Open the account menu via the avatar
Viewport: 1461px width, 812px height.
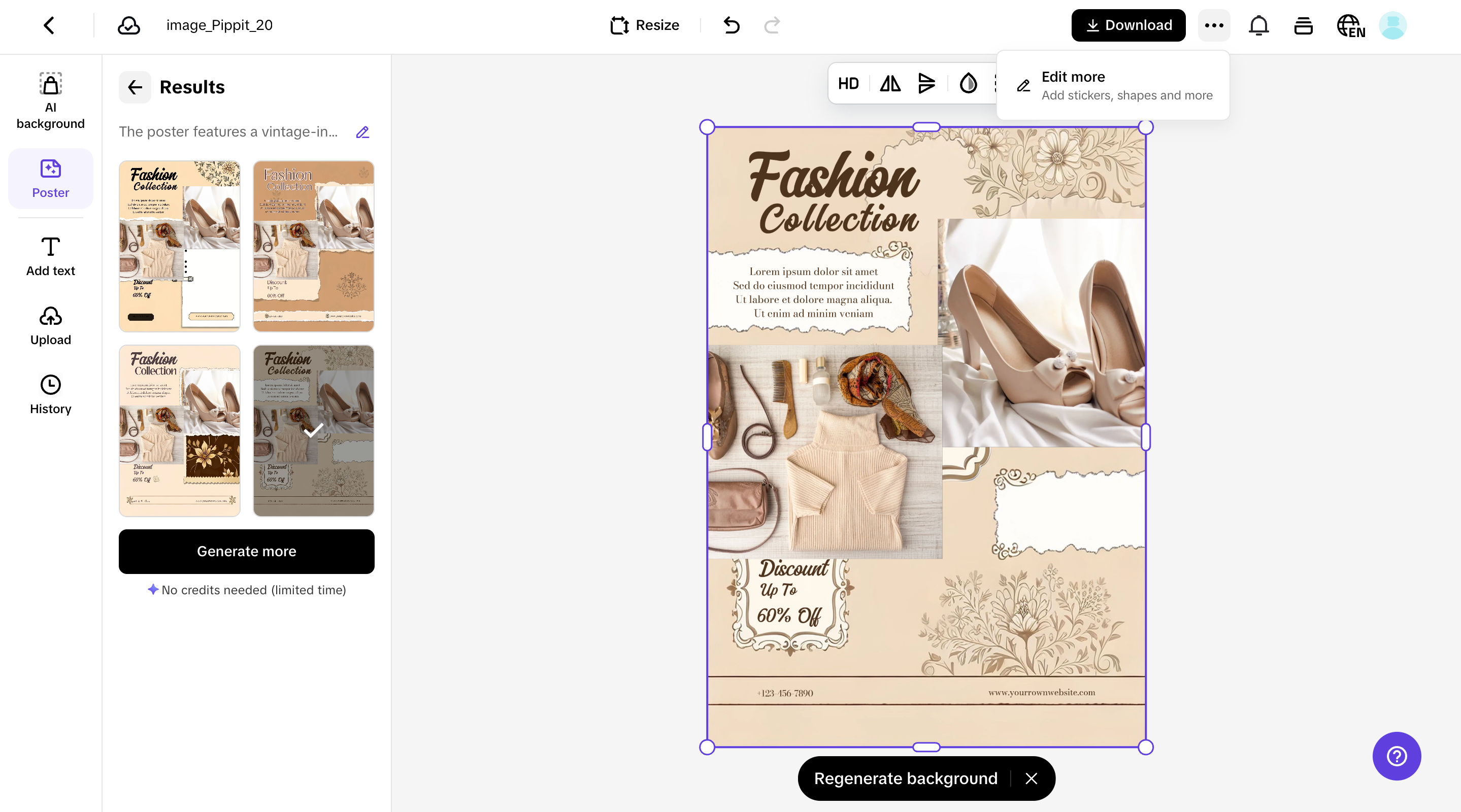1393,25
